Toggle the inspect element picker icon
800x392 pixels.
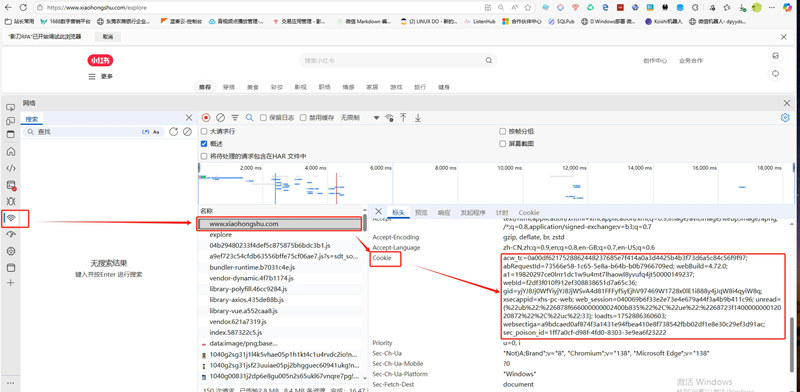click(x=10, y=108)
